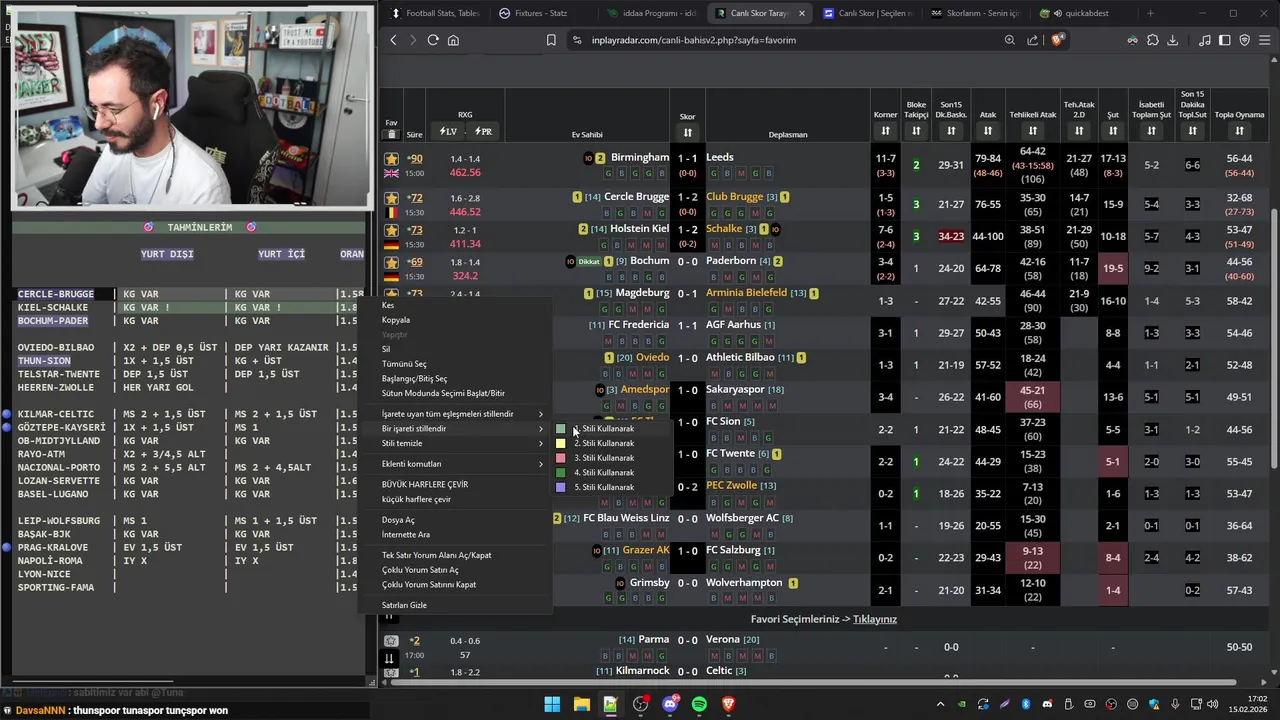
Task: Sort by Tehlikeli Atak column arrows
Action: [x=1033, y=131]
